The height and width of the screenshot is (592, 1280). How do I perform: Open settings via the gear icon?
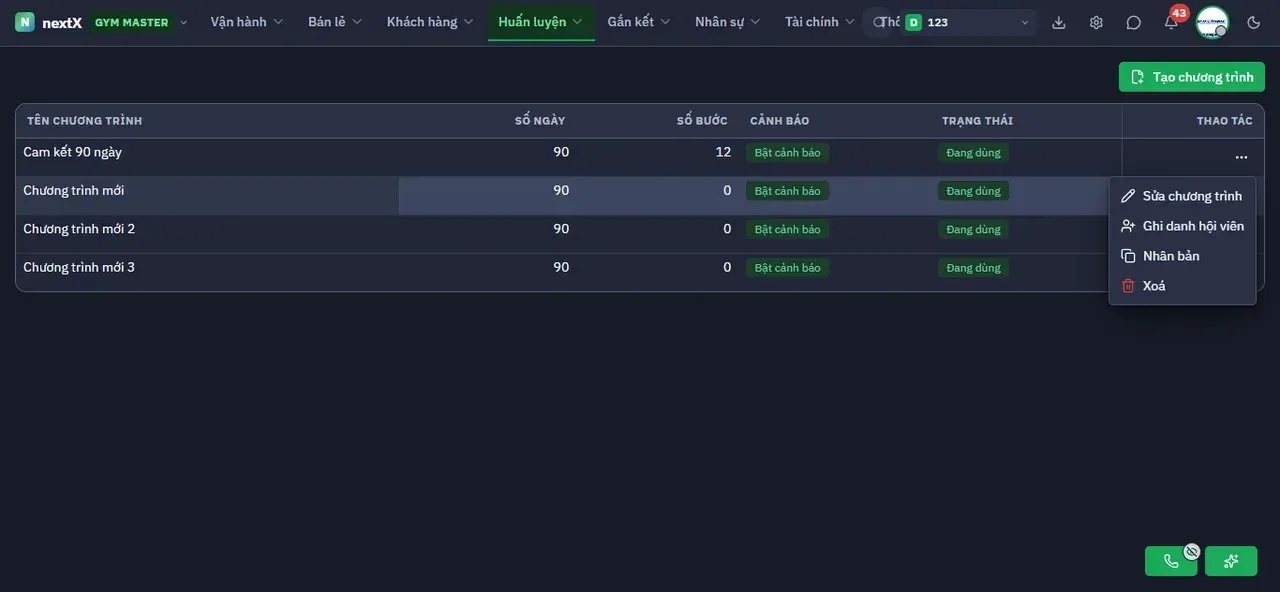pos(1096,22)
